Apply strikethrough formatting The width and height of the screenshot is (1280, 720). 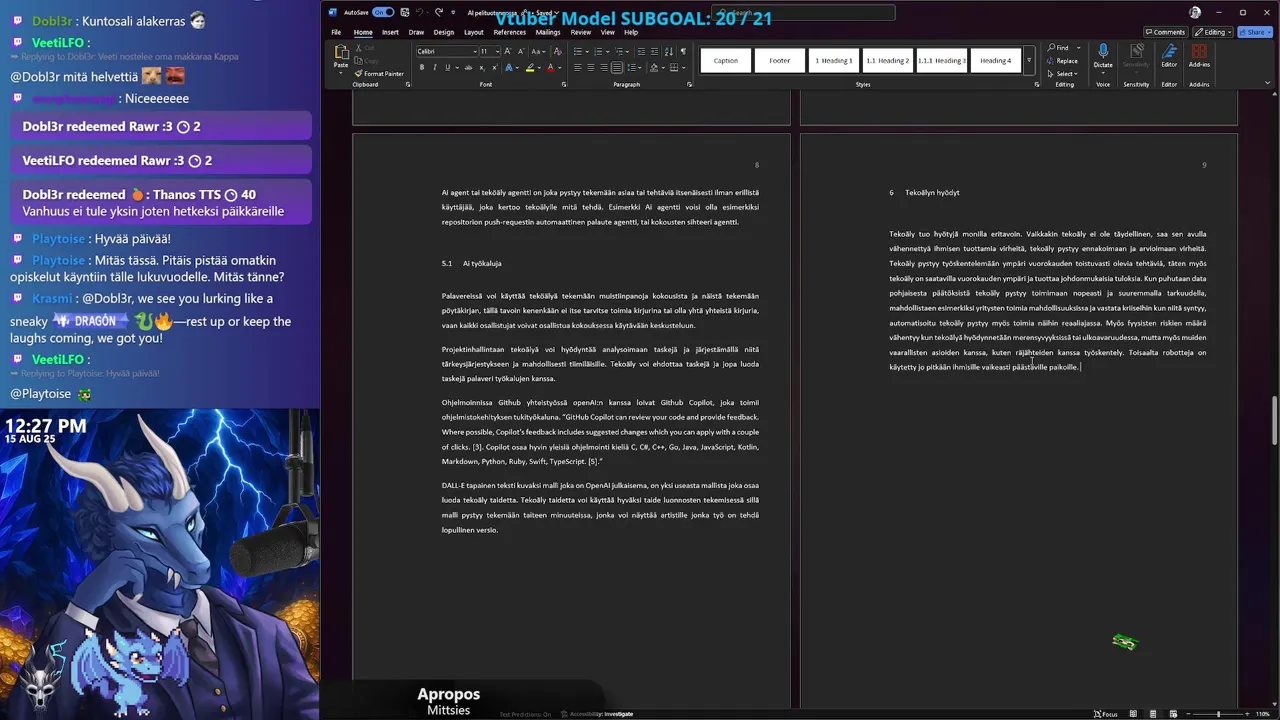click(469, 67)
